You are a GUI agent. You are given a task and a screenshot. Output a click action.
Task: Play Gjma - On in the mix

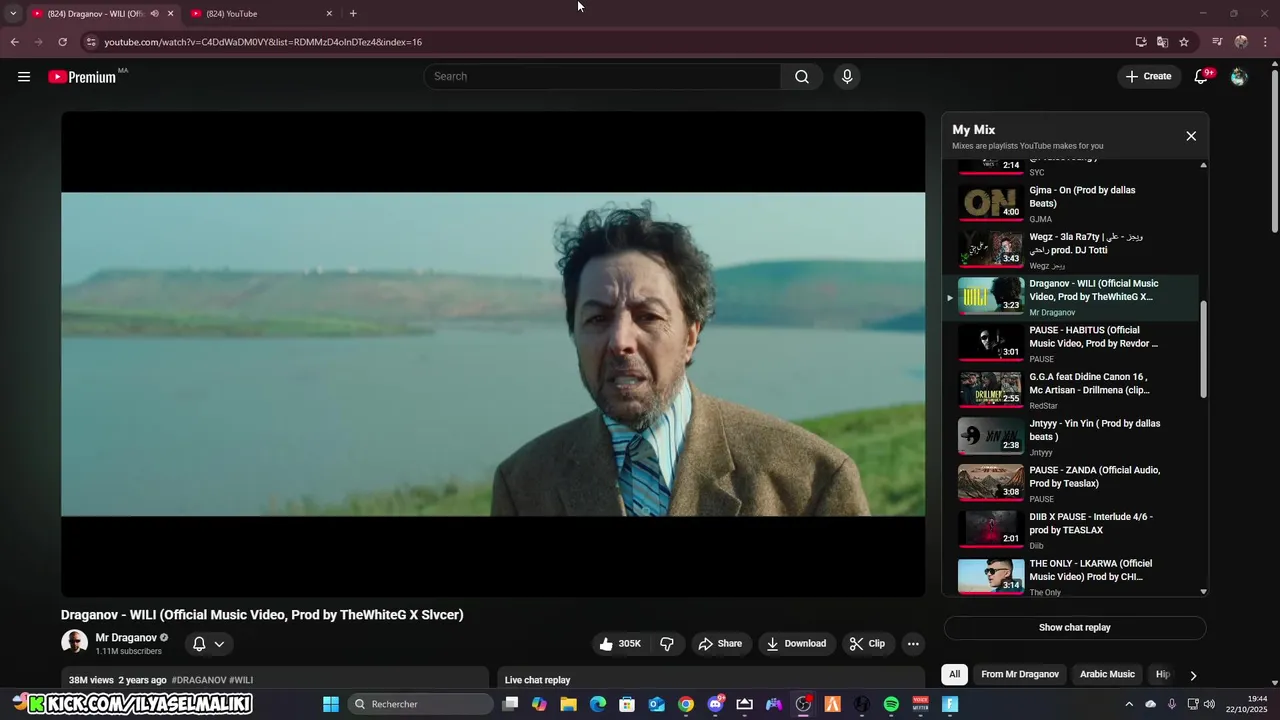pos(1070,204)
